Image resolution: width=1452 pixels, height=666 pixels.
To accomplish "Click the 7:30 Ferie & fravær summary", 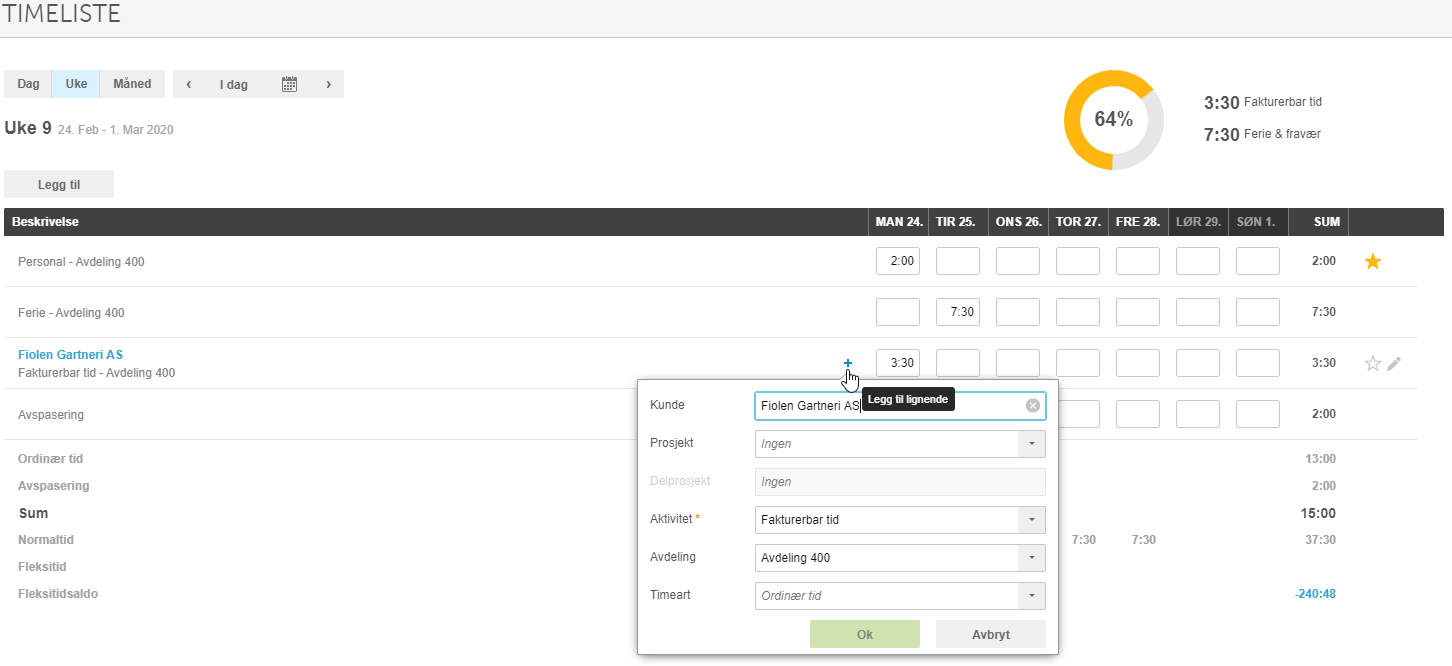I will (x=1262, y=134).
